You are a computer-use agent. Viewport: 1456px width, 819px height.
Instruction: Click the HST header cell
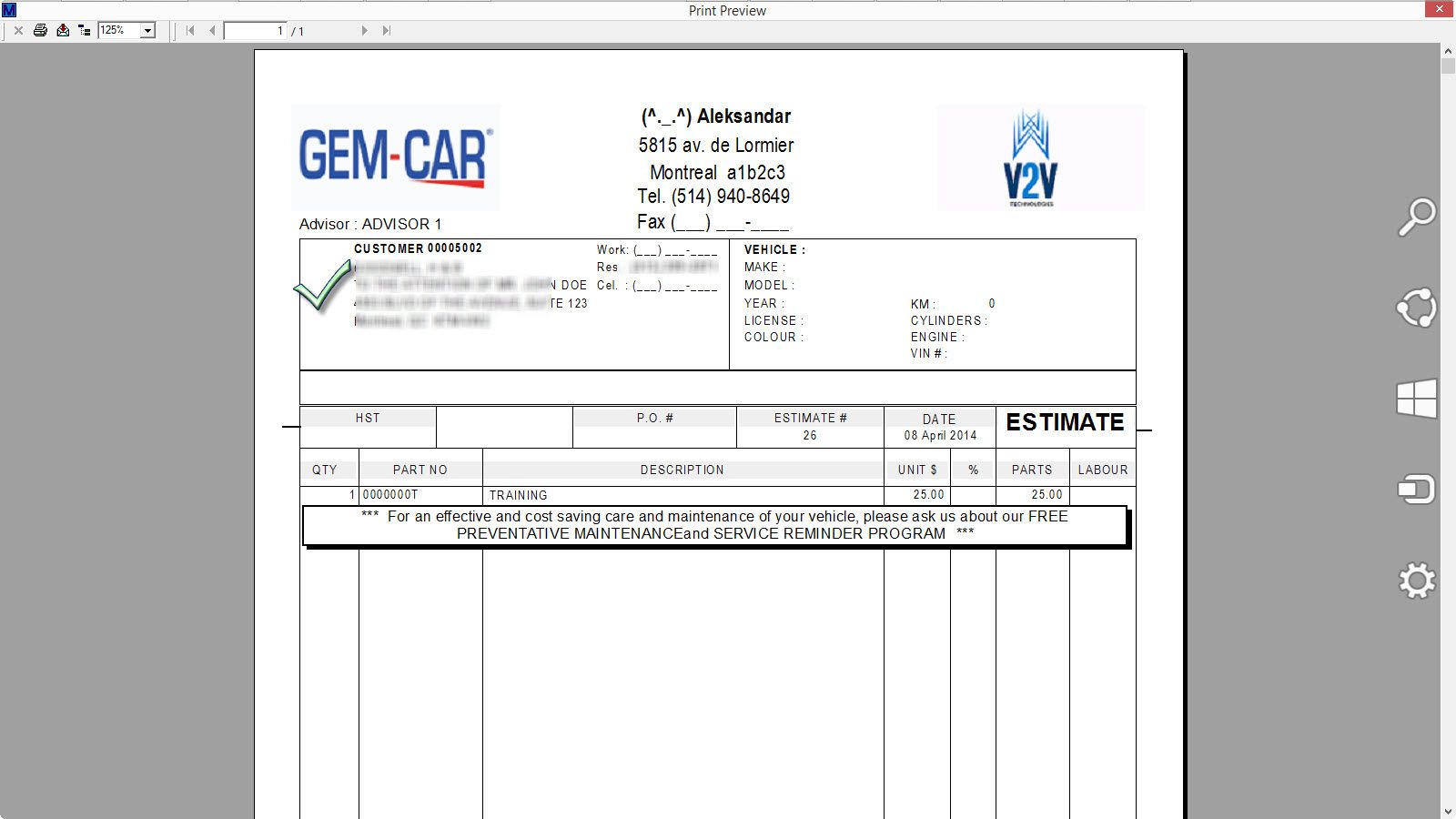[368, 418]
